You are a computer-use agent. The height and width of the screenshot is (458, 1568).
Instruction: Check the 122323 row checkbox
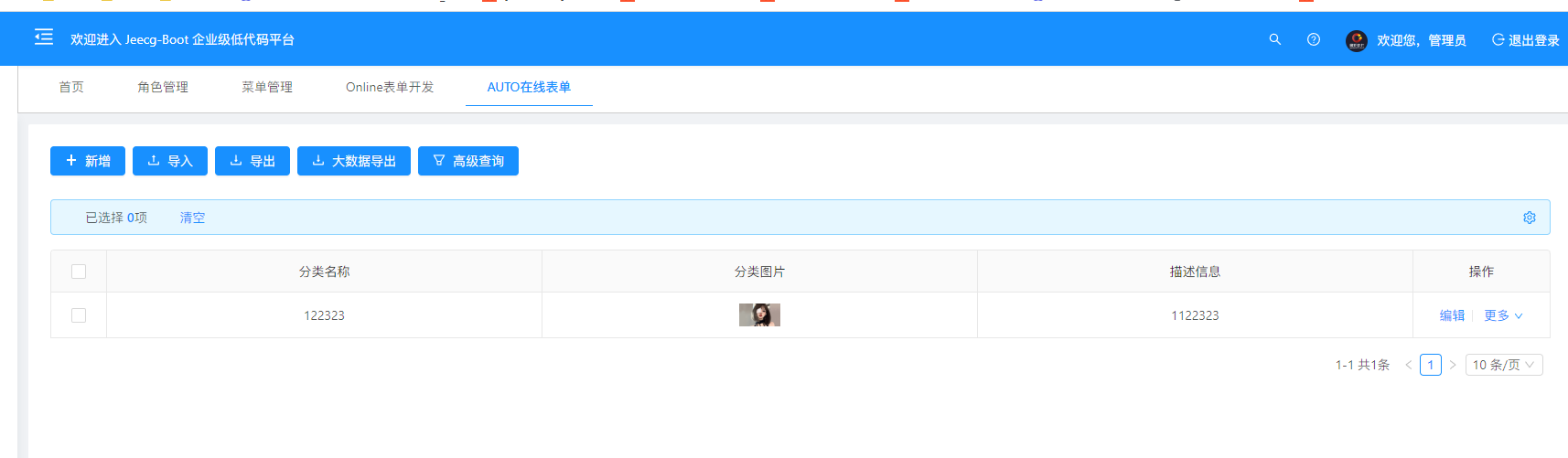click(79, 315)
